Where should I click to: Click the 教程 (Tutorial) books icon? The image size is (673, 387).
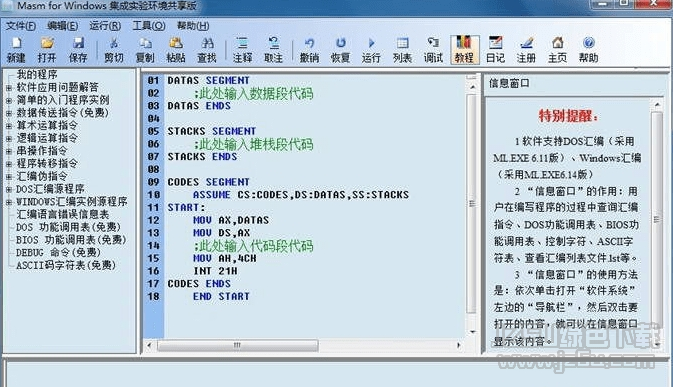[464, 43]
